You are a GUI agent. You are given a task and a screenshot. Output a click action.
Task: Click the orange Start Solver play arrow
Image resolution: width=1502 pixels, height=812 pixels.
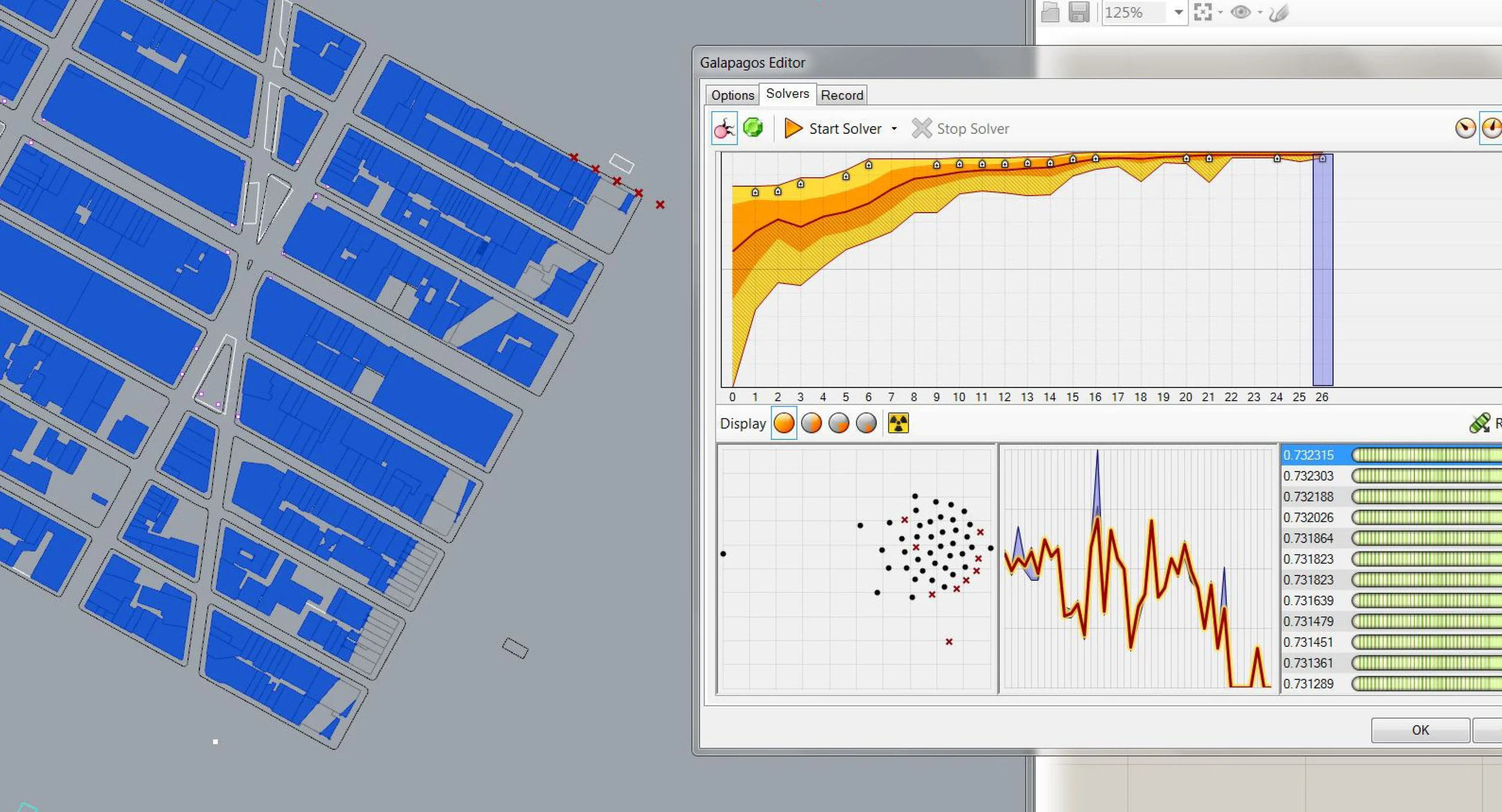click(x=793, y=128)
